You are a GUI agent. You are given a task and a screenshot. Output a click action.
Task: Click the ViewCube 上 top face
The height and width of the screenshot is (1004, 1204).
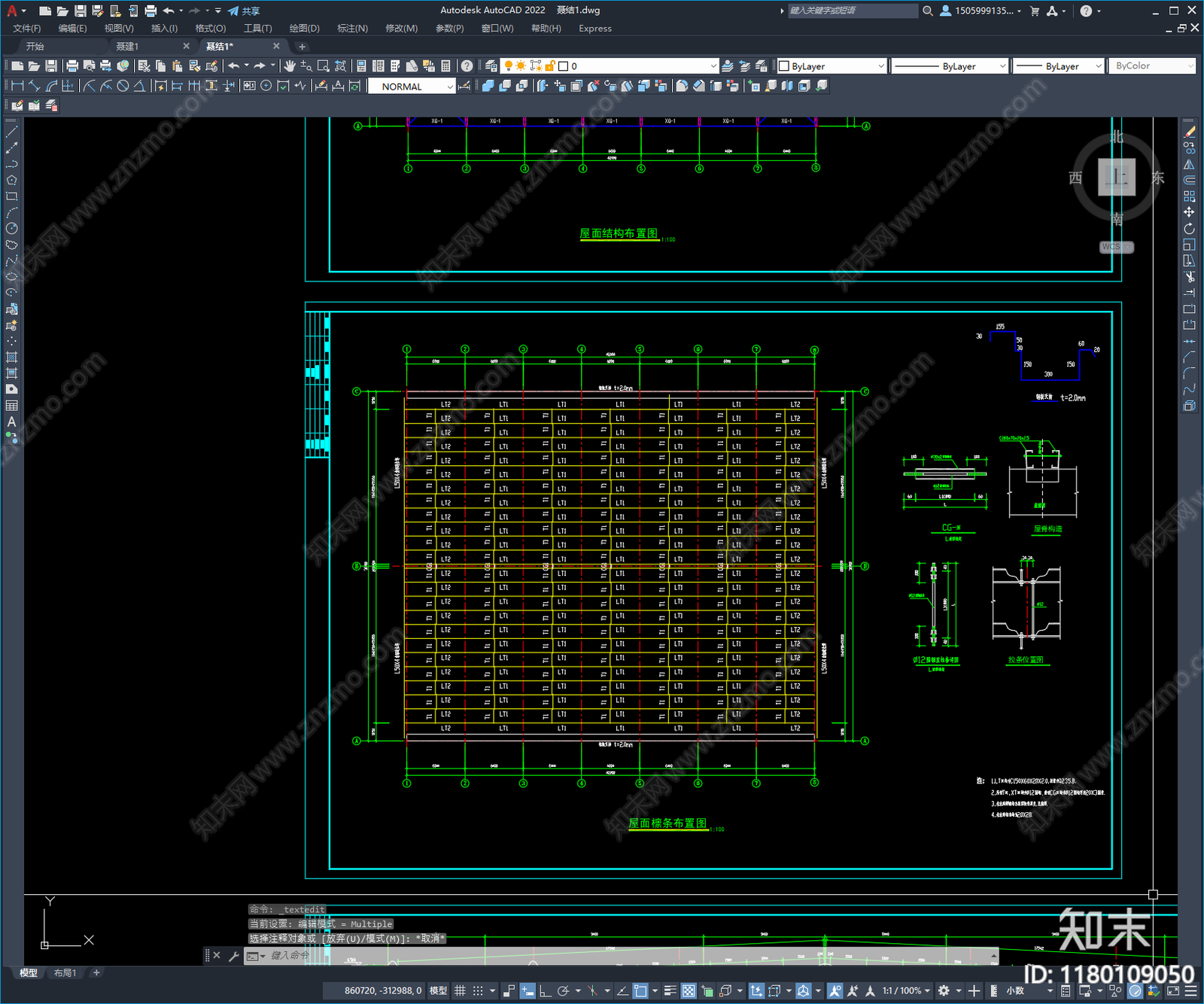tap(1117, 178)
